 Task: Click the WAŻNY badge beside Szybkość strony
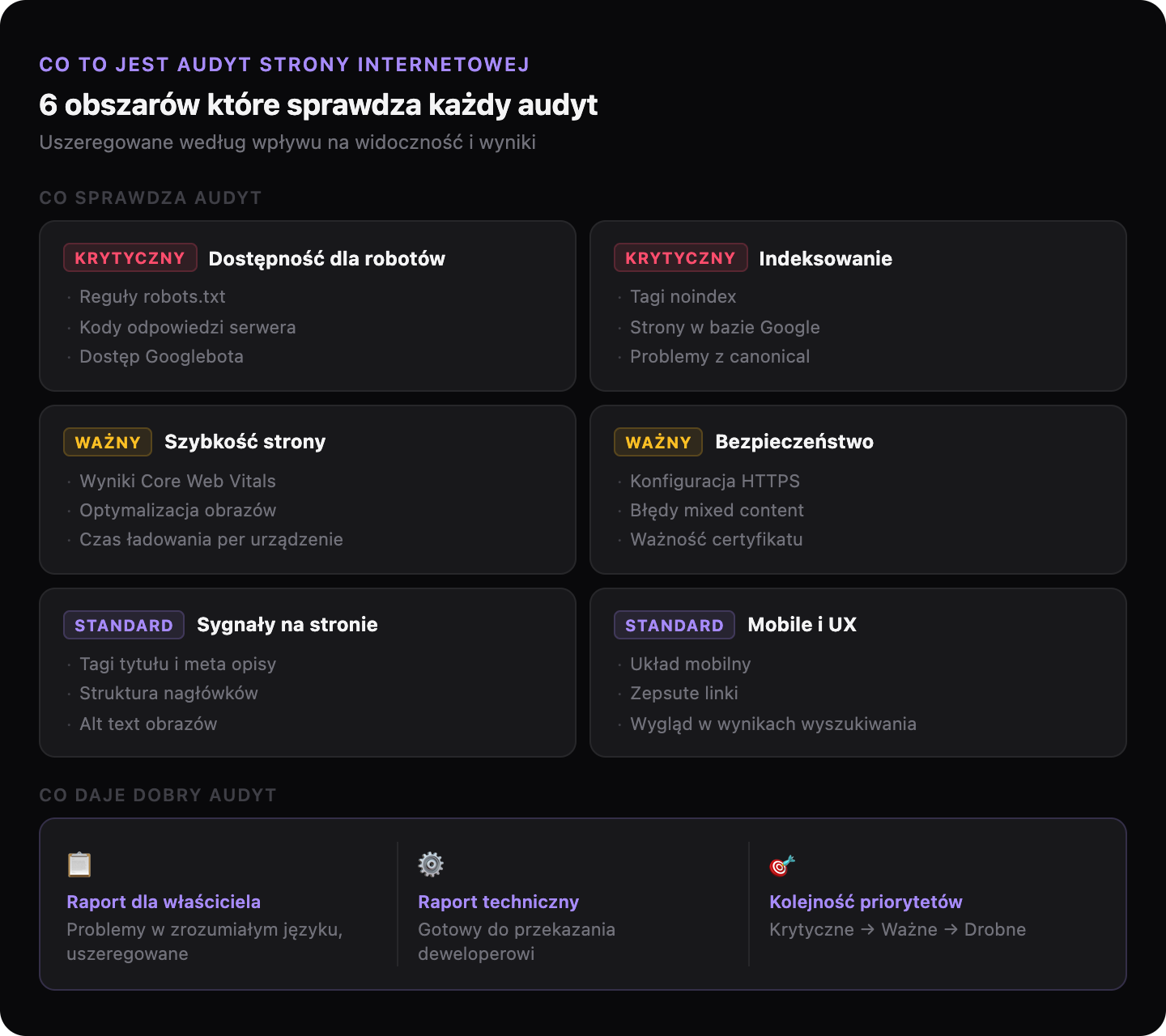click(108, 442)
